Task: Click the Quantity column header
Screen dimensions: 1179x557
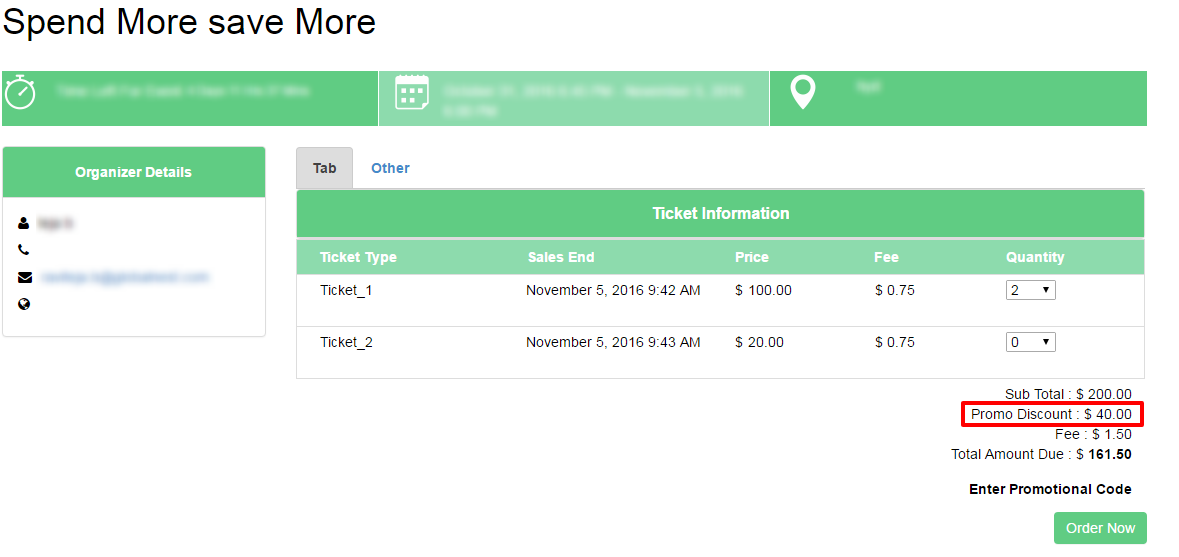Action: point(1035,257)
